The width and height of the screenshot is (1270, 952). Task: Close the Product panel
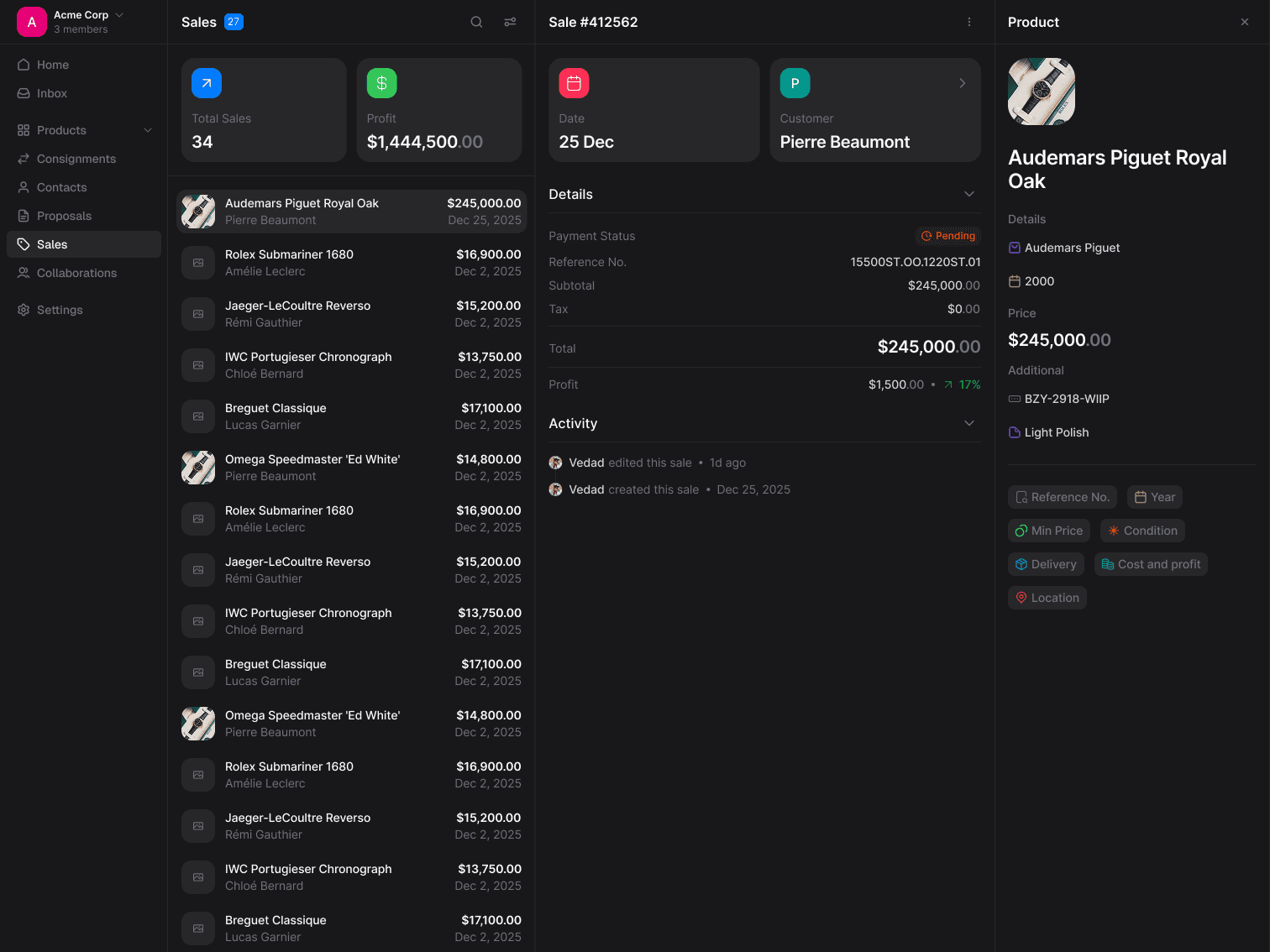(x=1245, y=22)
